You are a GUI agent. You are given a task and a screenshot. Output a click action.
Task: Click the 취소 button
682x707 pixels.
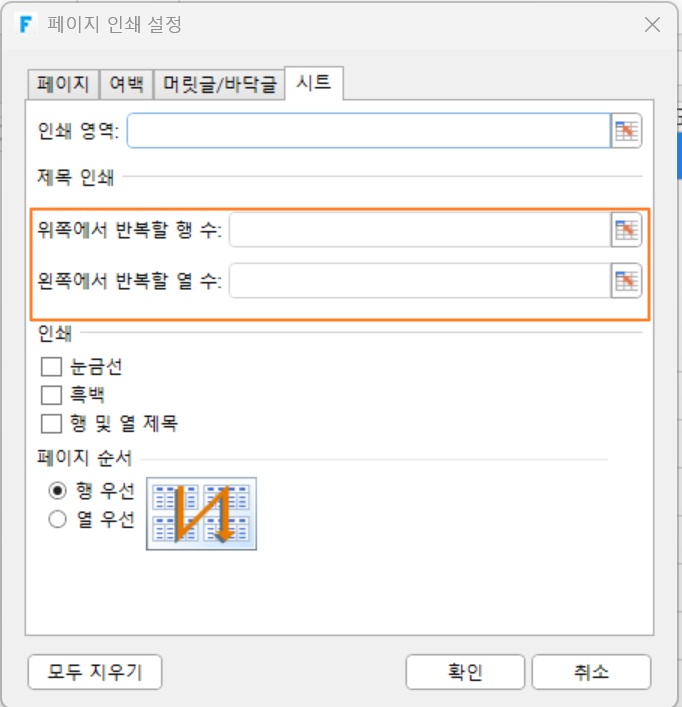(591, 672)
